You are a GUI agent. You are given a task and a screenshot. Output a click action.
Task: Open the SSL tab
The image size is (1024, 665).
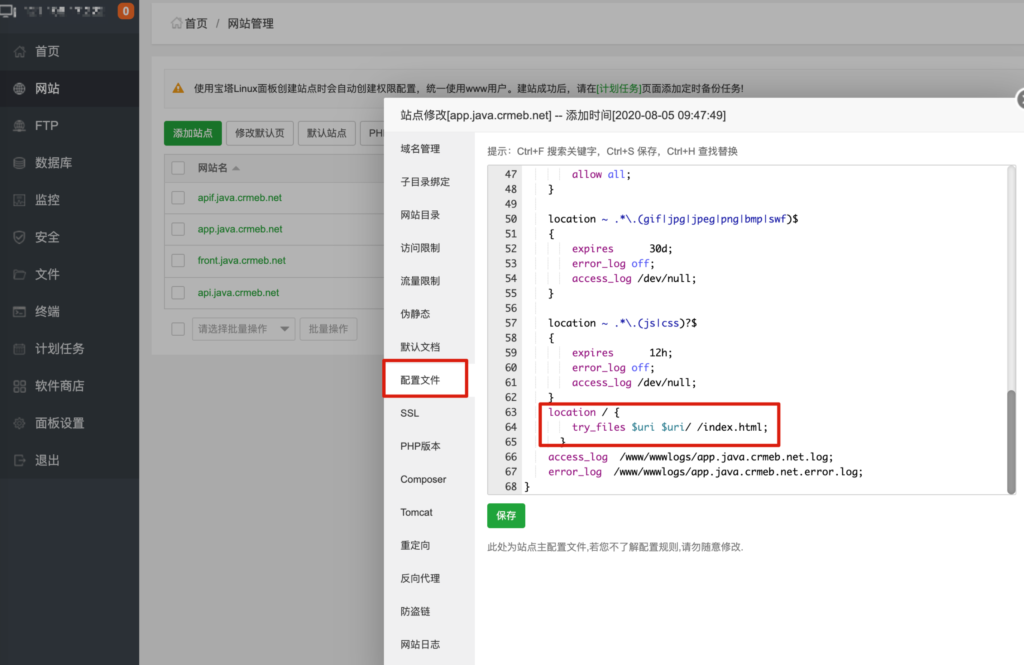coord(409,413)
